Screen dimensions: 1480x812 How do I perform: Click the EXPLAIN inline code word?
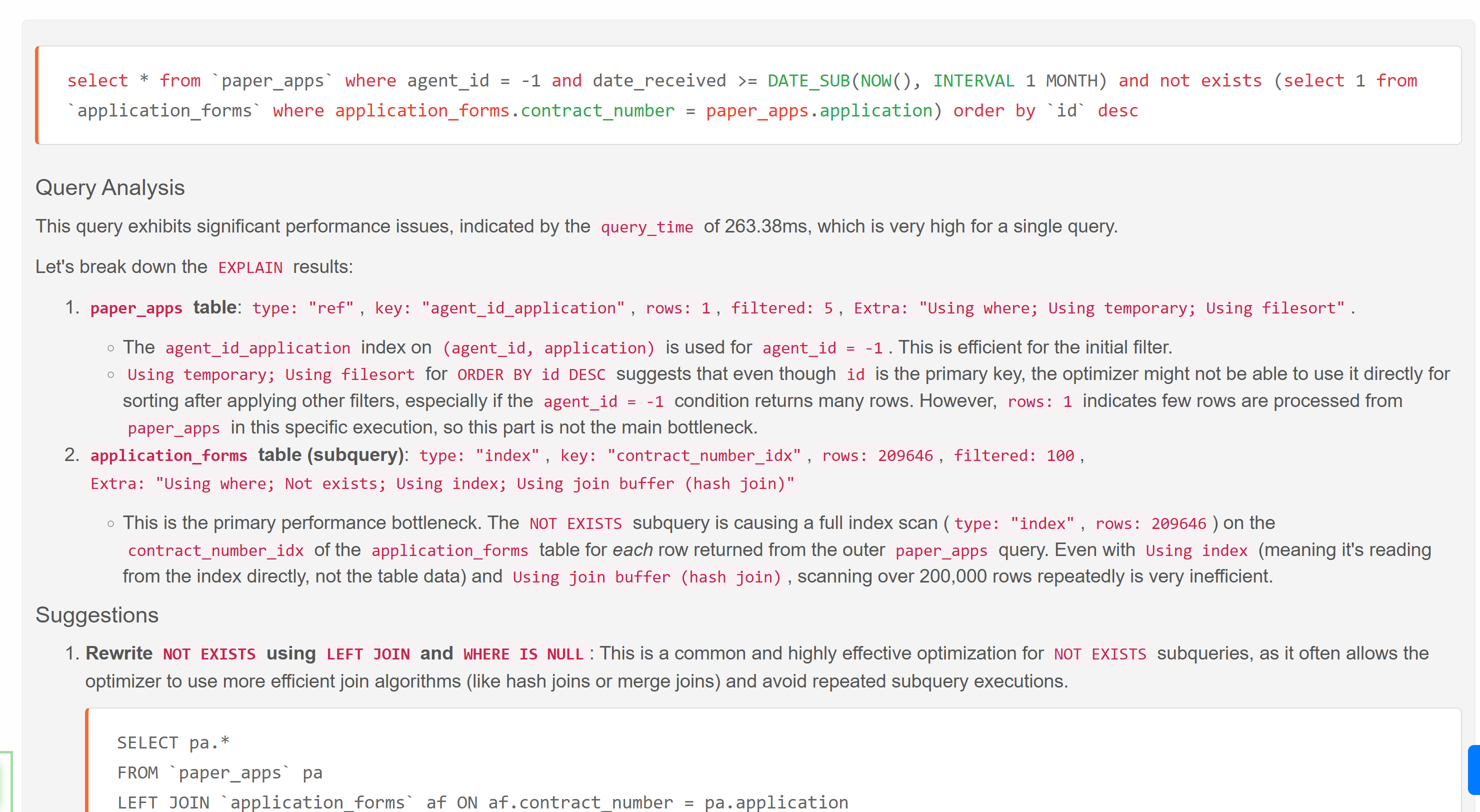click(250, 268)
